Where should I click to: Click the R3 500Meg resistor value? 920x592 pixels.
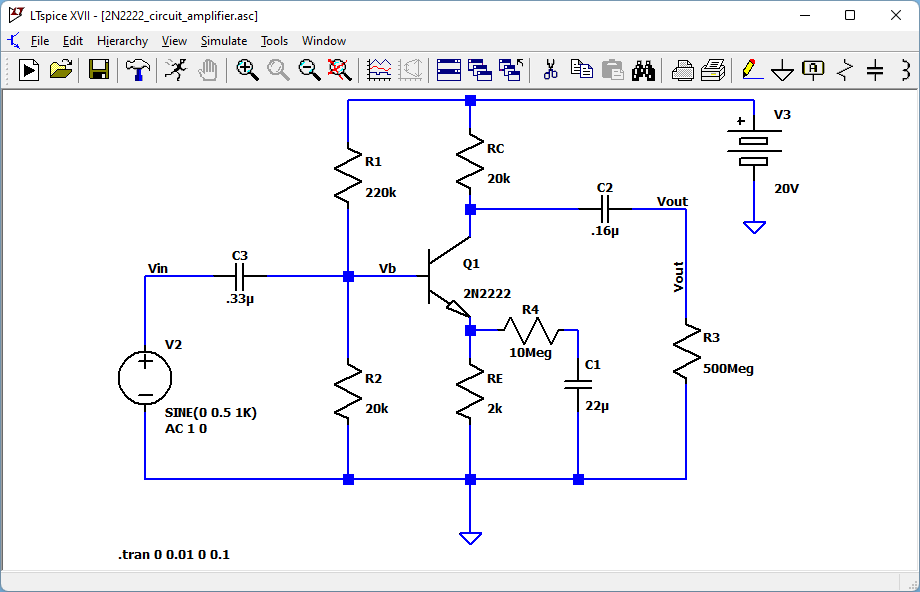pos(728,368)
